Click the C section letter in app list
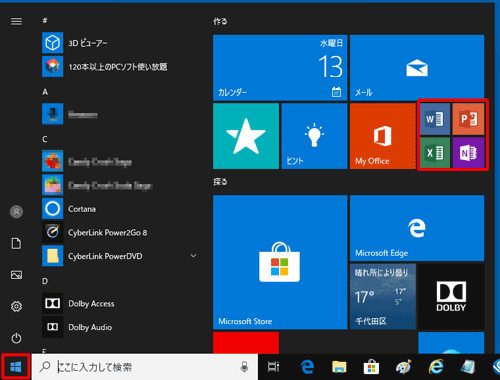Image resolution: width=500 pixels, height=380 pixels. point(45,139)
